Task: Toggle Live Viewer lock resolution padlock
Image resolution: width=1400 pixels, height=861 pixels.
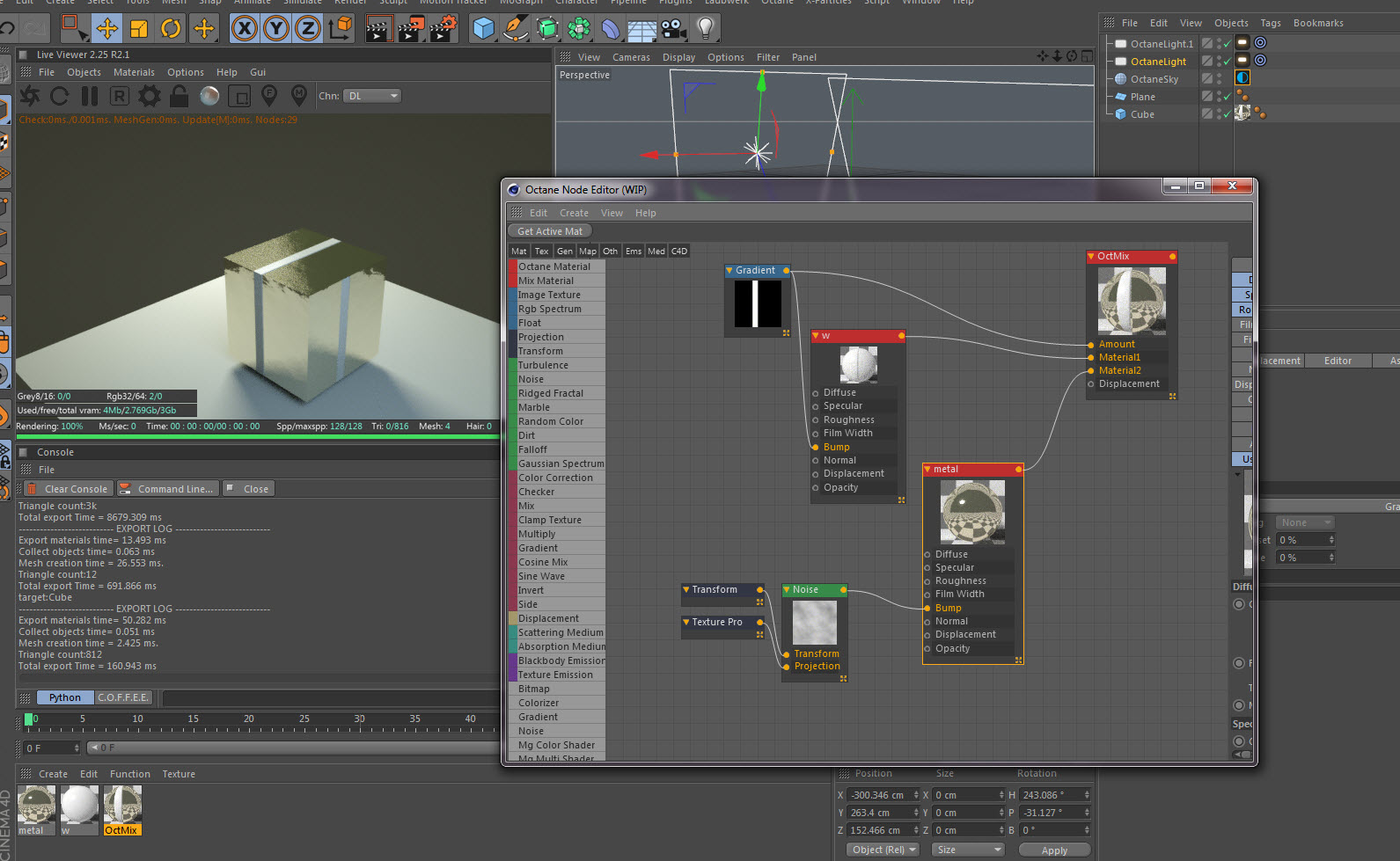Action: click(179, 95)
